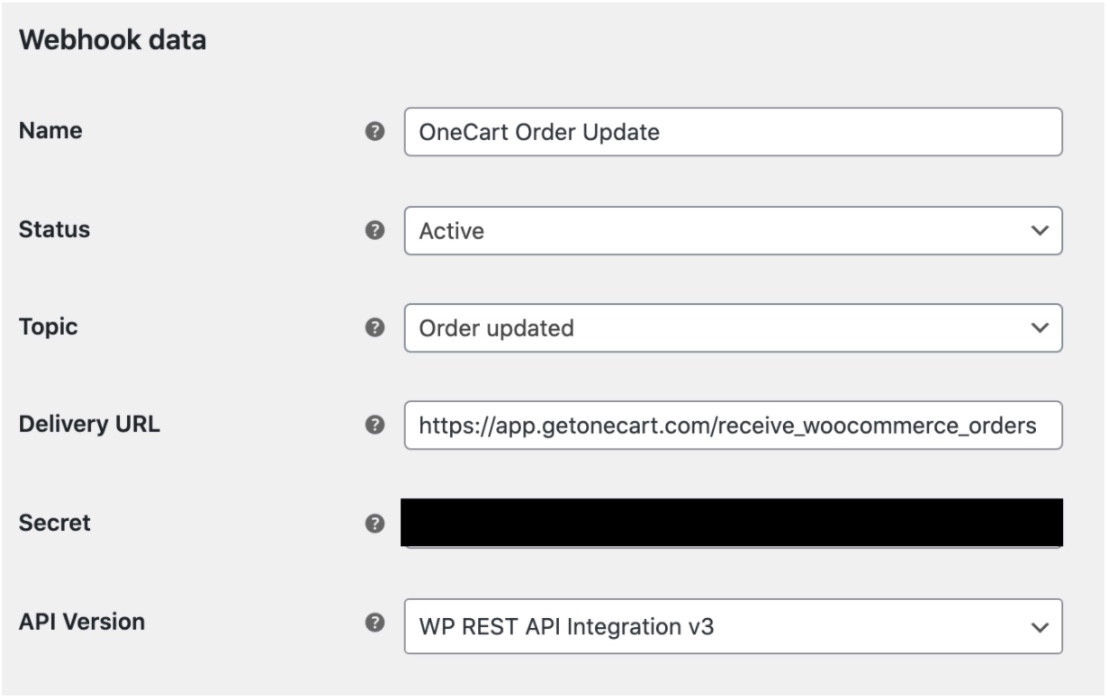
Task: Click the help icon beside Topic
Action: (372, 328)
